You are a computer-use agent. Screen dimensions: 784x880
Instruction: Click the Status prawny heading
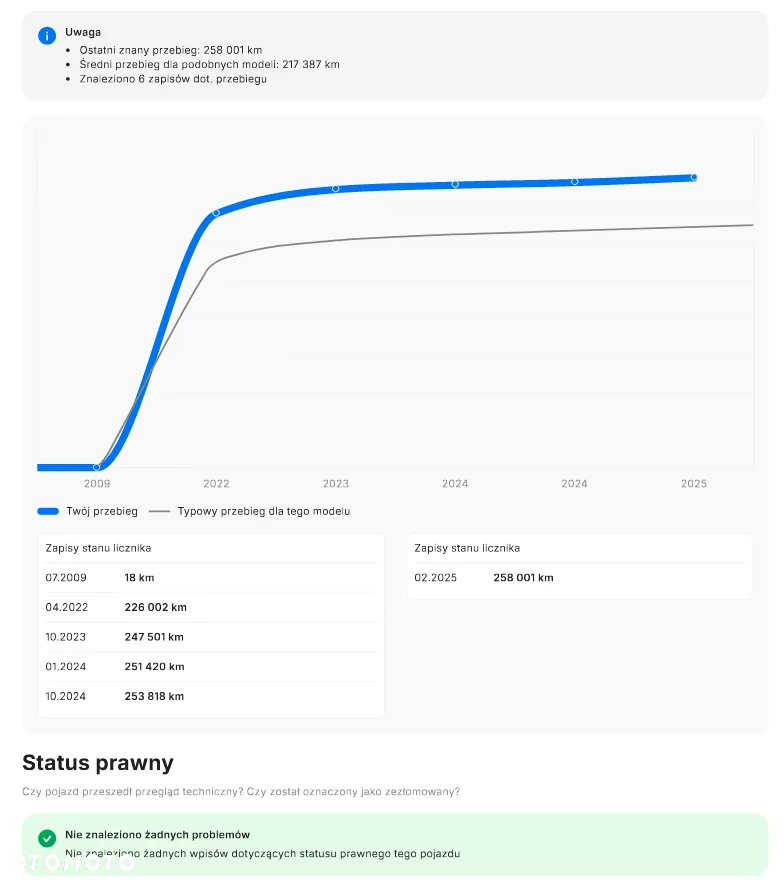98,763
